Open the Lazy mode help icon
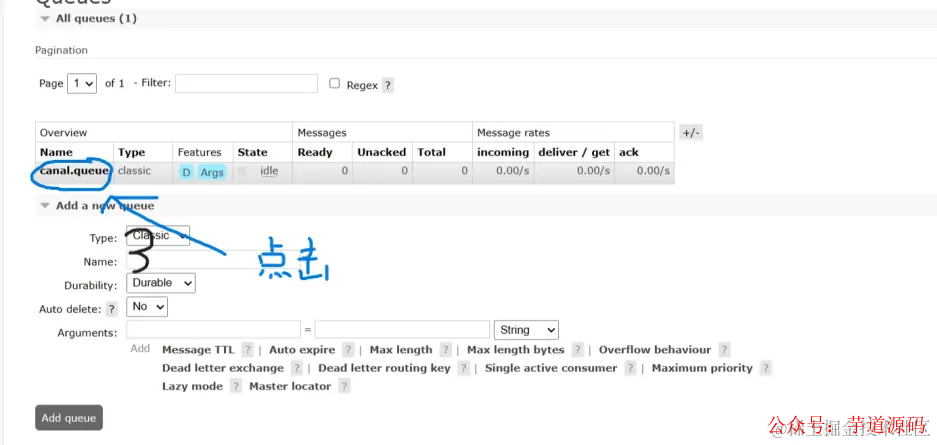937x445 pixels. click(236, 386)
